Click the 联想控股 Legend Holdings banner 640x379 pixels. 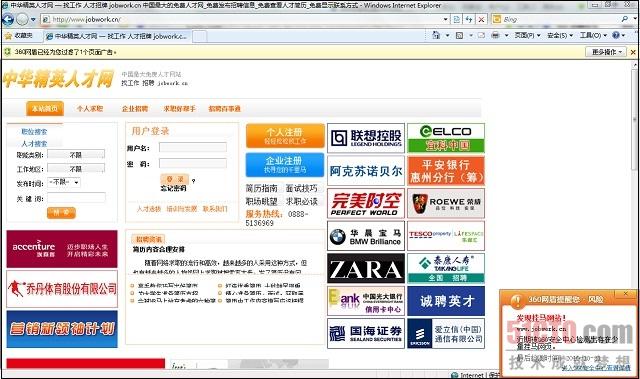tap(366, 138)
